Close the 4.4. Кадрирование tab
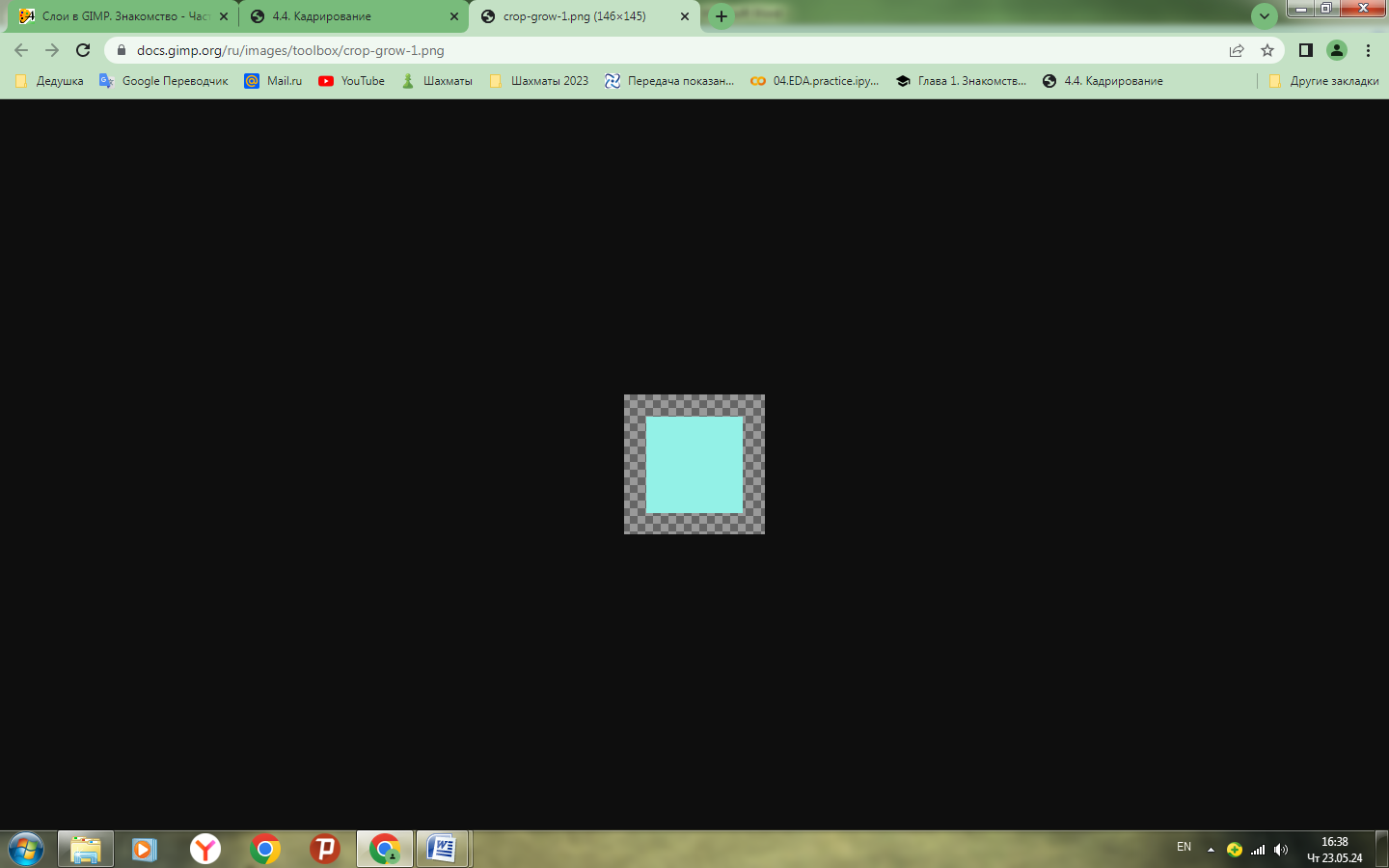Image resolution: width=1389 pixels, height=868 pixels. click(x=454, y=16)
